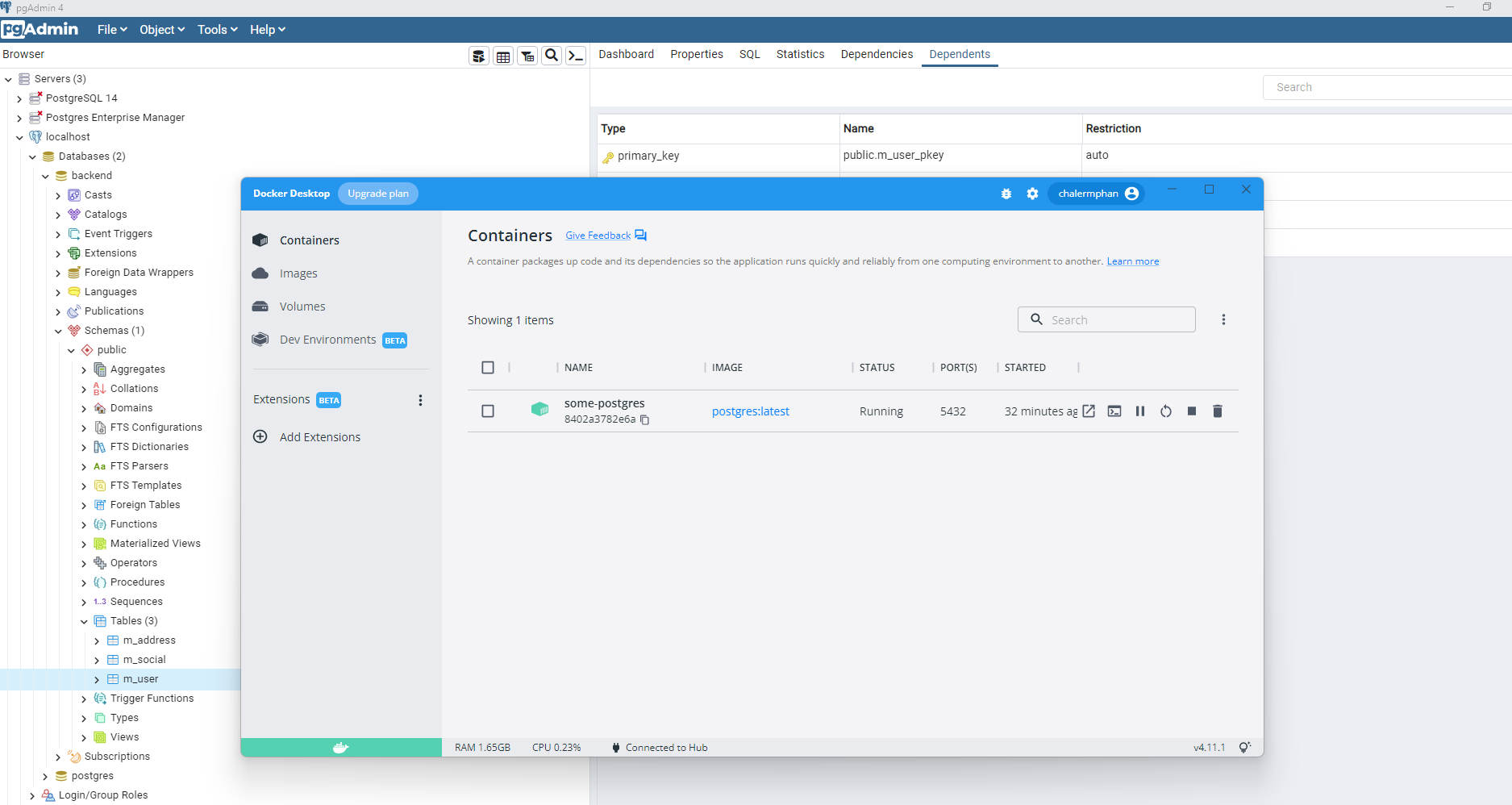Viewport: 1512px width, 805px height.
Task: Open the Tools menu in pgAdmin
Action: coord(218,30)
